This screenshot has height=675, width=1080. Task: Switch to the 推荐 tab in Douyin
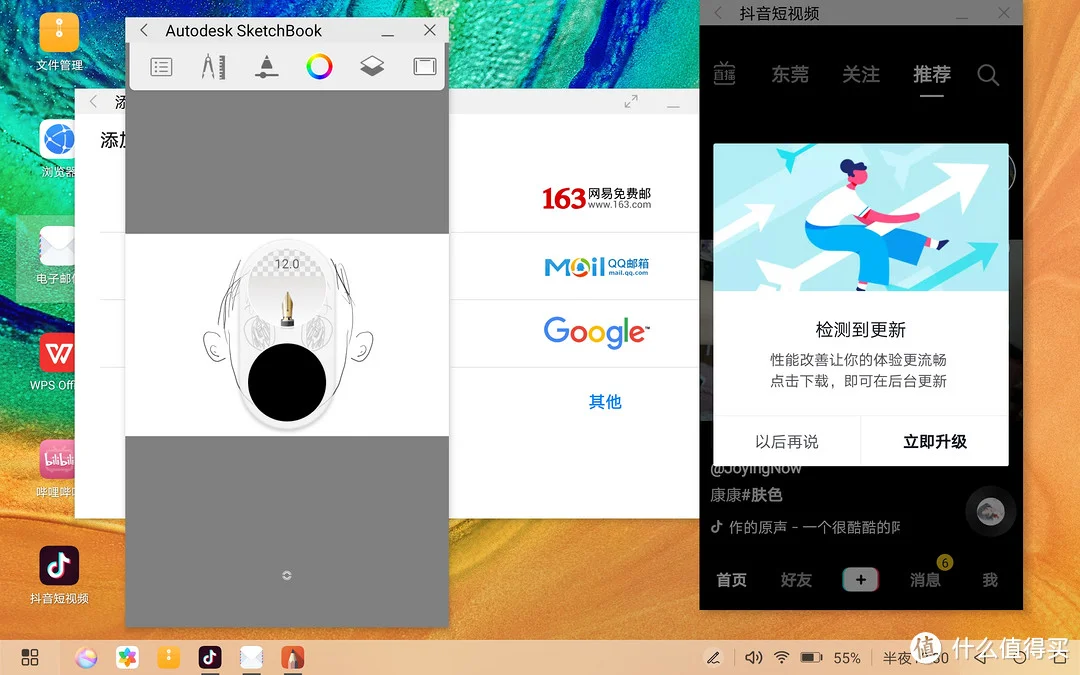point(932,74)
